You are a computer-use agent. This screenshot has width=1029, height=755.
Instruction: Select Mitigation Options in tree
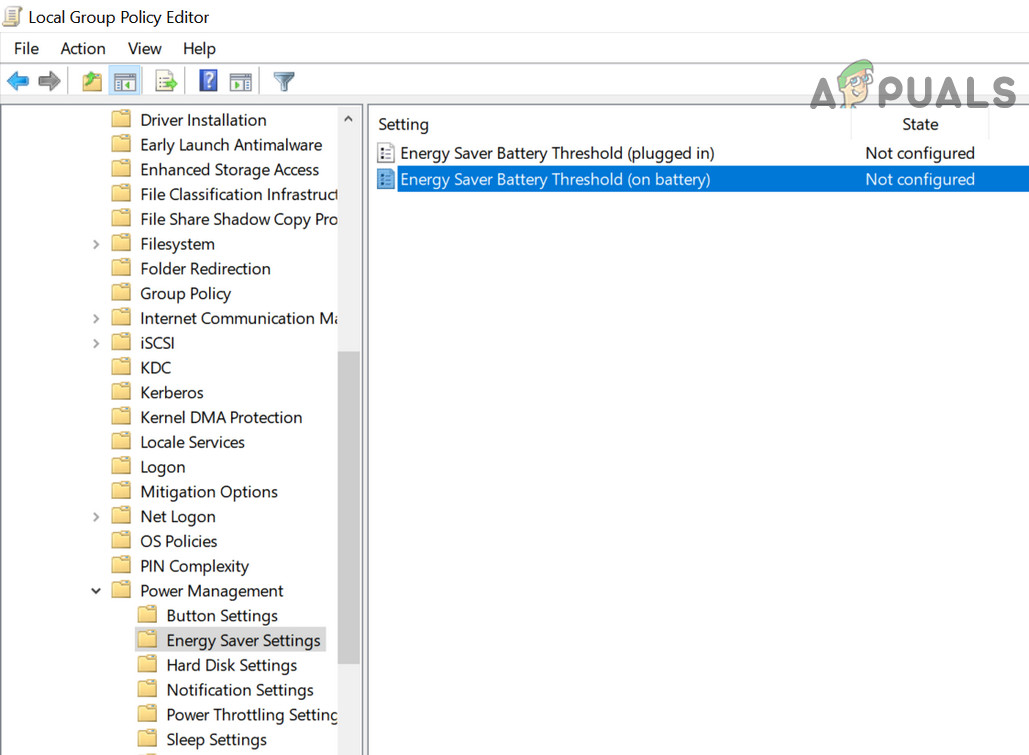click(209, 492)
